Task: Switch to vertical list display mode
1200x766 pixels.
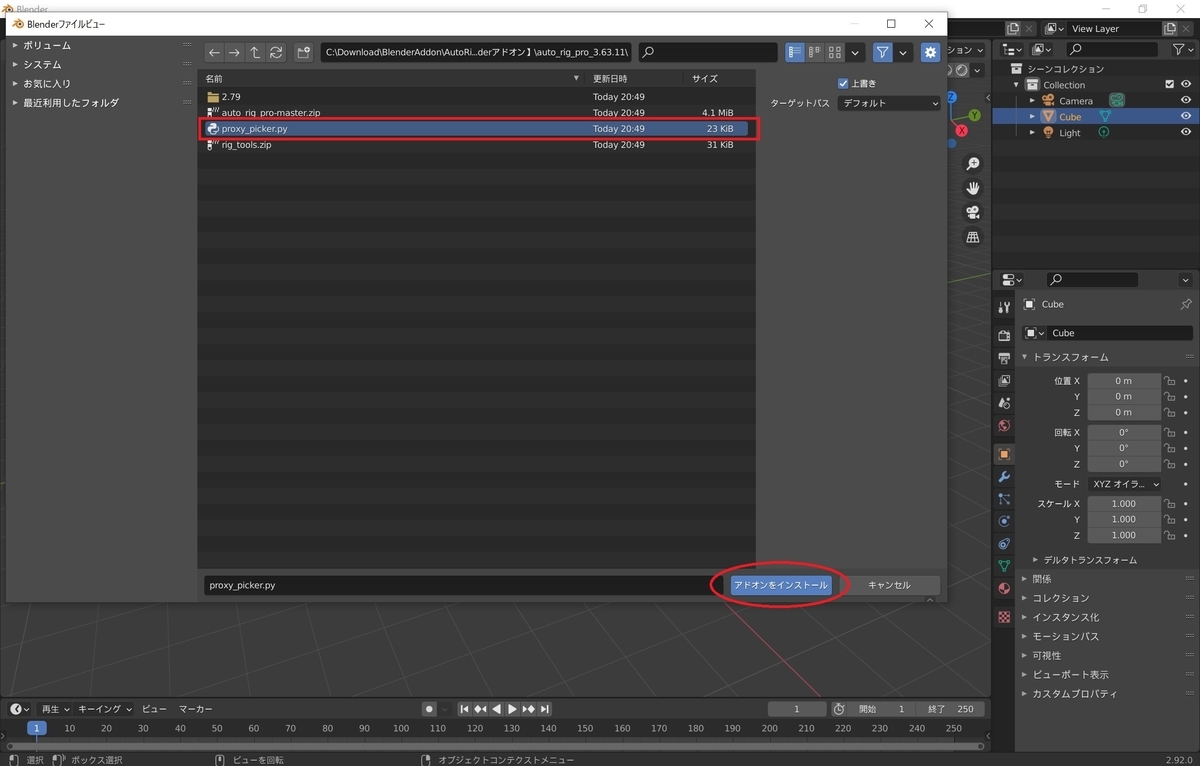Action: coord(796,52)
